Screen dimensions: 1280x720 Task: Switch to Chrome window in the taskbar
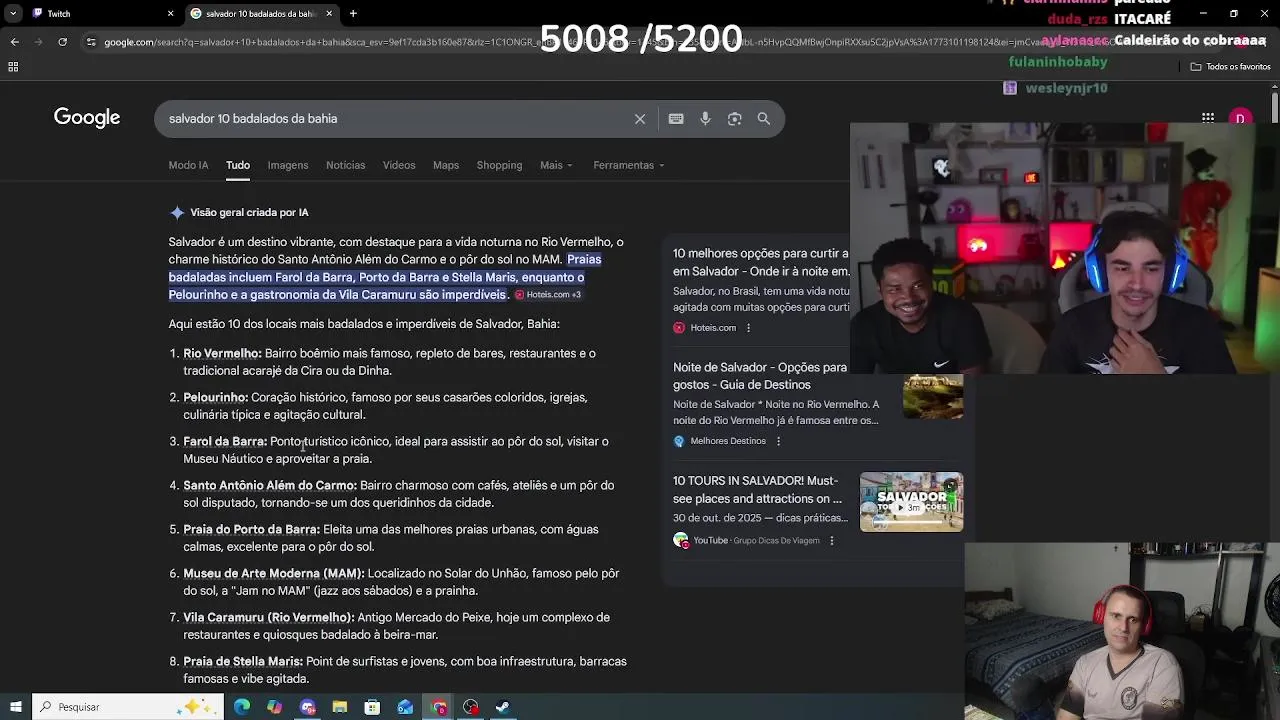tap(438, 707)
